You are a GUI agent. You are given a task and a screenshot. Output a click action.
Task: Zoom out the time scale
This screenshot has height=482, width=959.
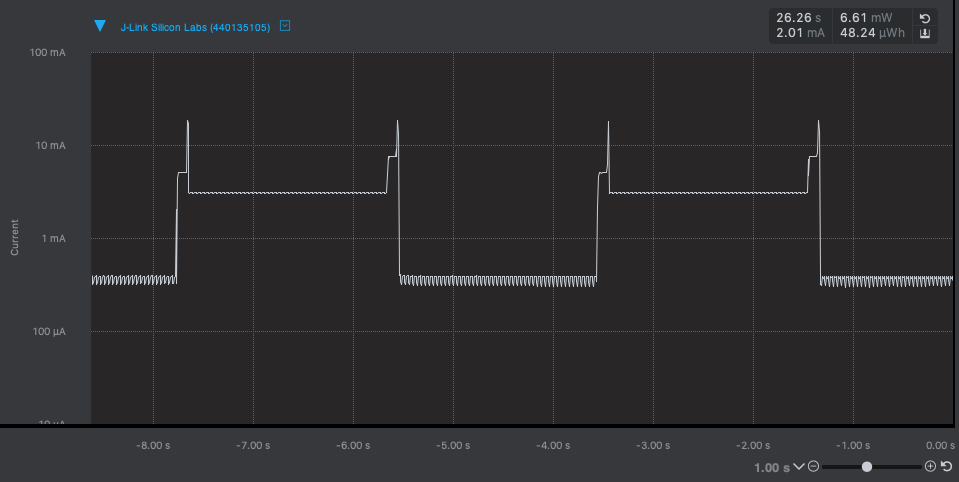(814, 467)
